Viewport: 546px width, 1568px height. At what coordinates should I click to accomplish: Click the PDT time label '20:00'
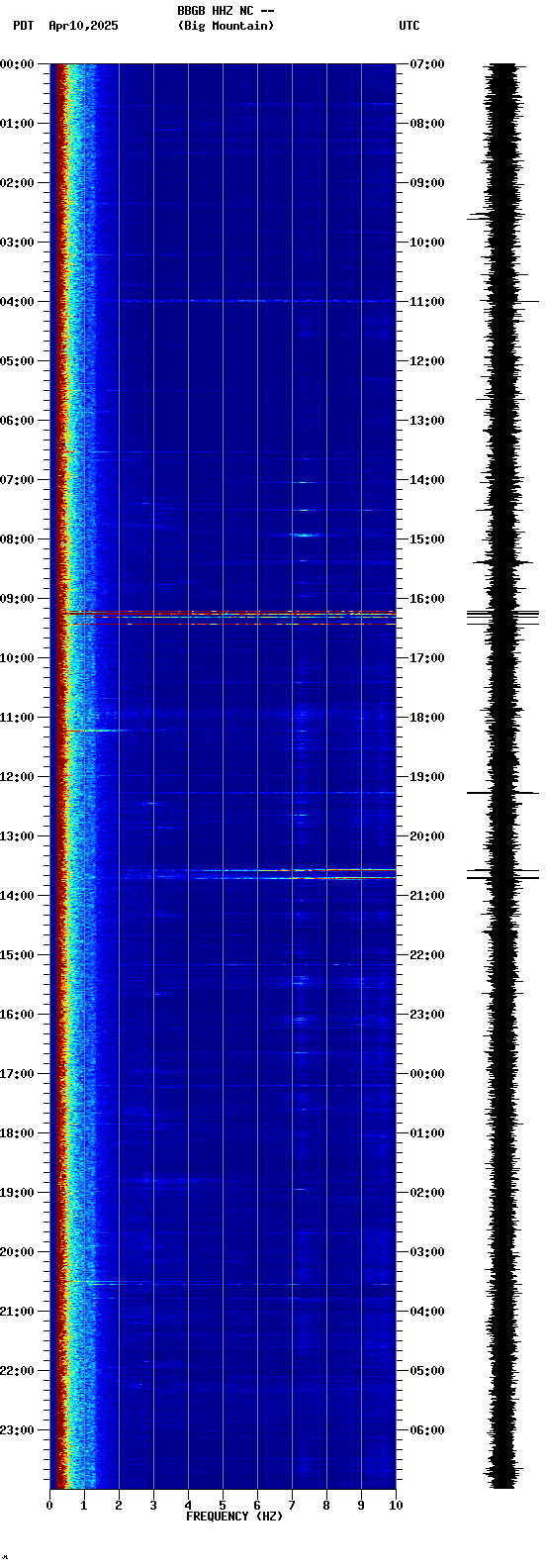pyautogui.click(x=17, y=1252)
